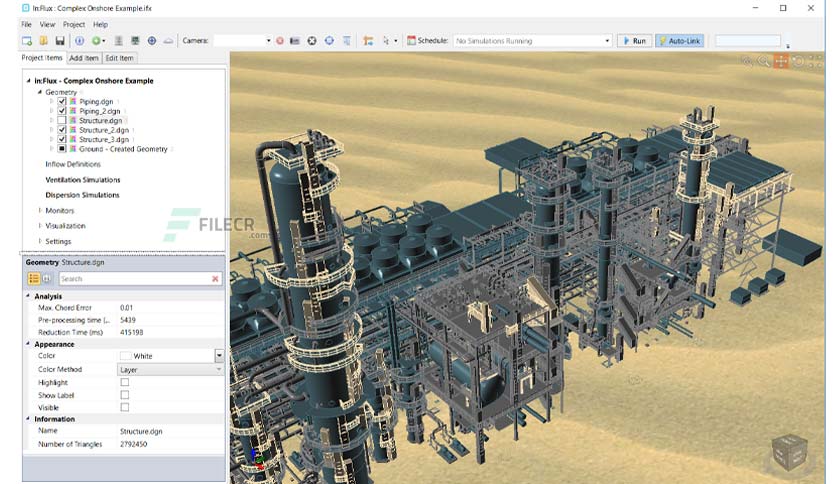Clear property search with the red X
The width and height of the screenshot is (836, 484).
(215, 279)
